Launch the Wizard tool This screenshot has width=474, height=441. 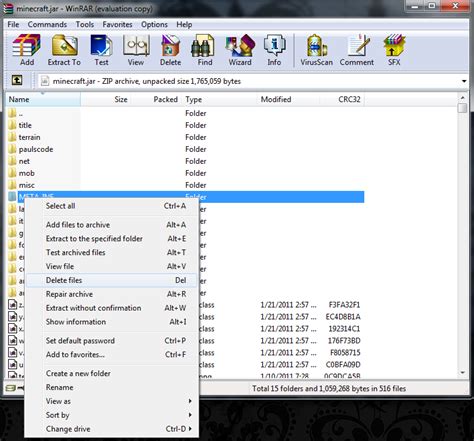click(x=240, y=50)
